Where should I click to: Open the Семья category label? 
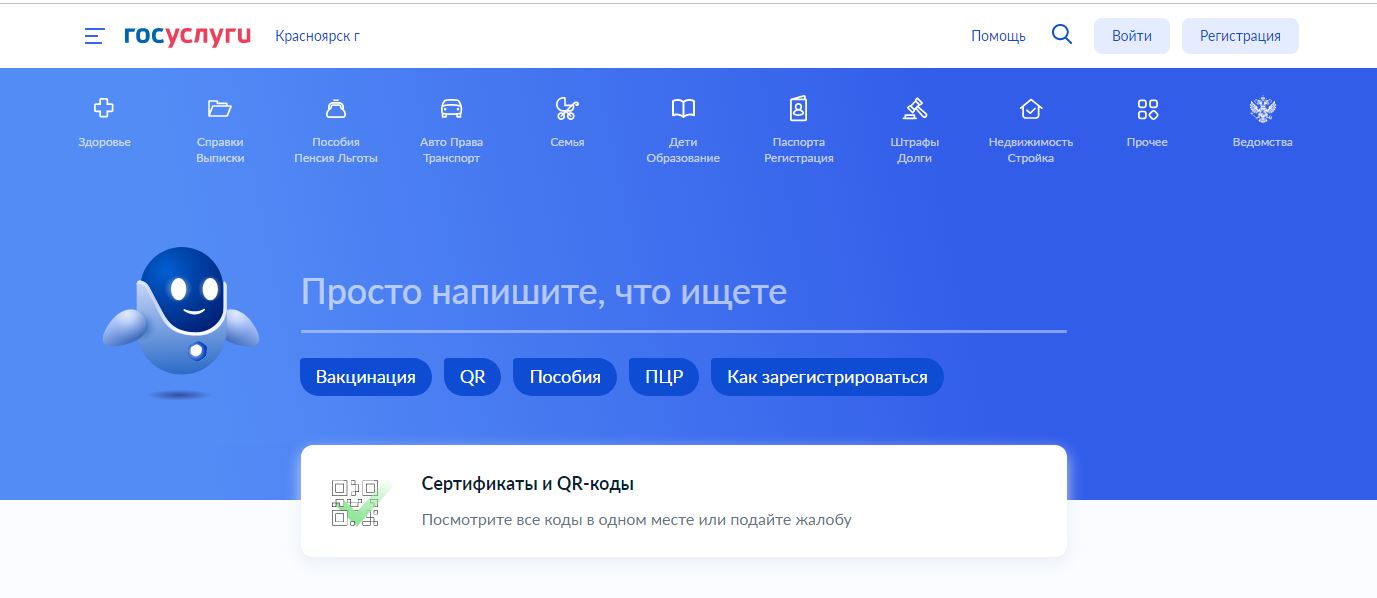pos(567,142)
